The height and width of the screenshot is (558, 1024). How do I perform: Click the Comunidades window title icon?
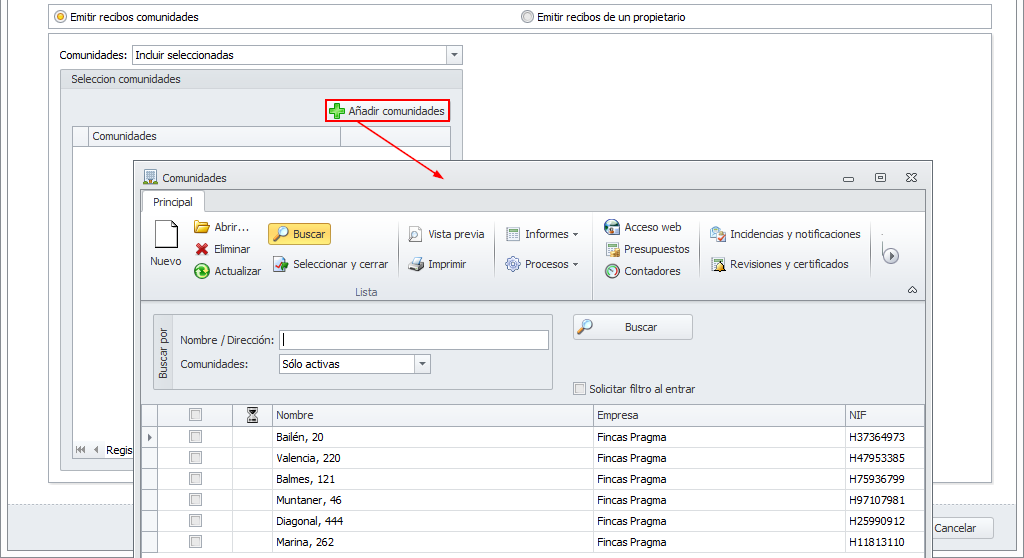click(150, 177)
